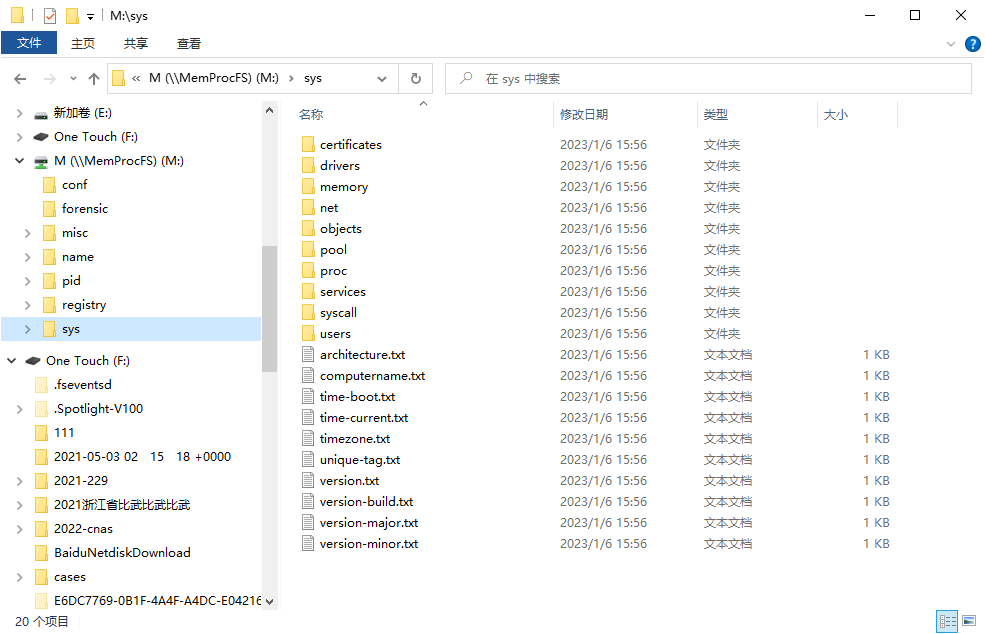Sort by the 修改日期 column header
The height and width of the screenshot is (634, 985).
pyautogui.click(x=584, y=114)
